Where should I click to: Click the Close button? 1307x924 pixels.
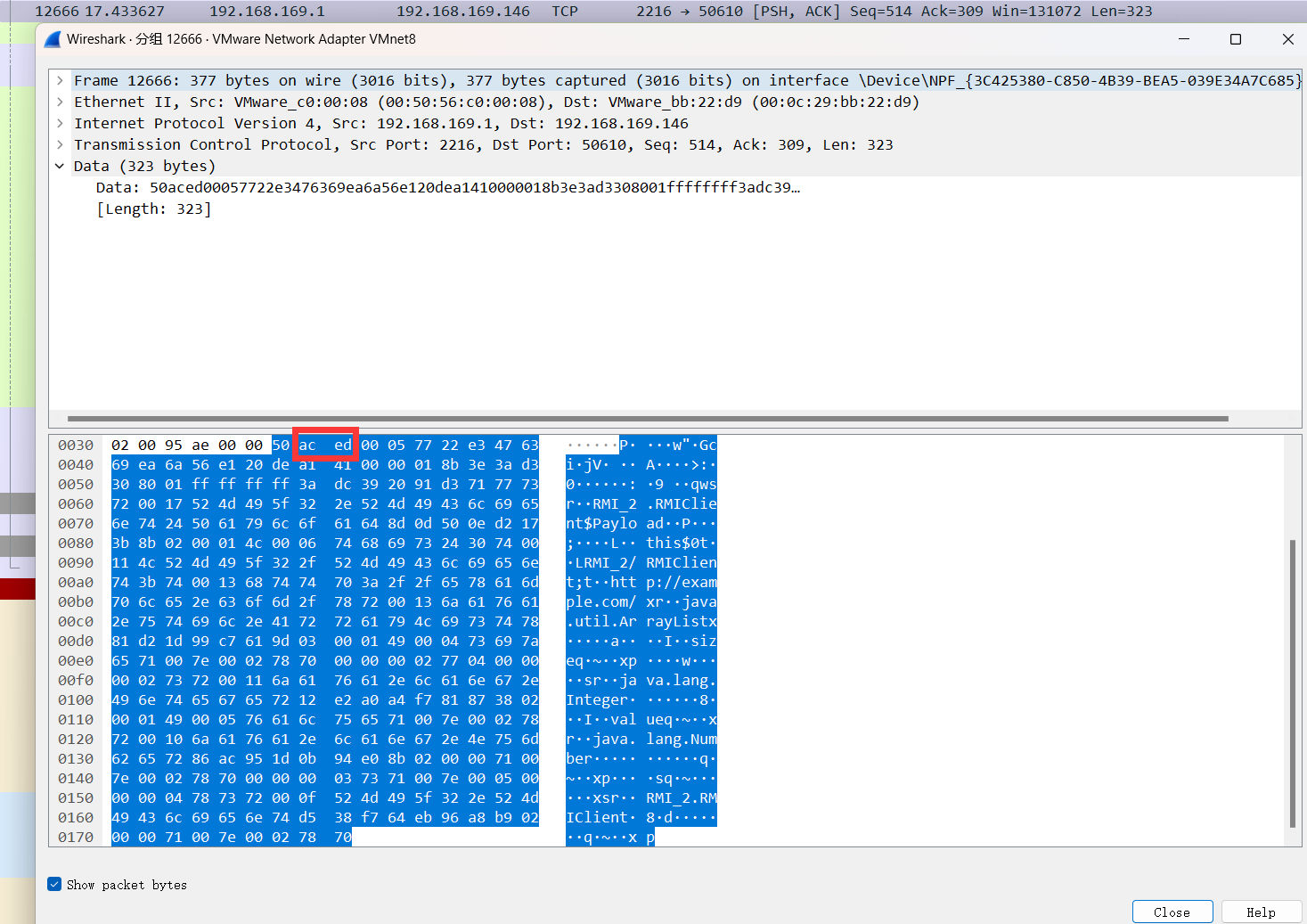pos(1172,912)
